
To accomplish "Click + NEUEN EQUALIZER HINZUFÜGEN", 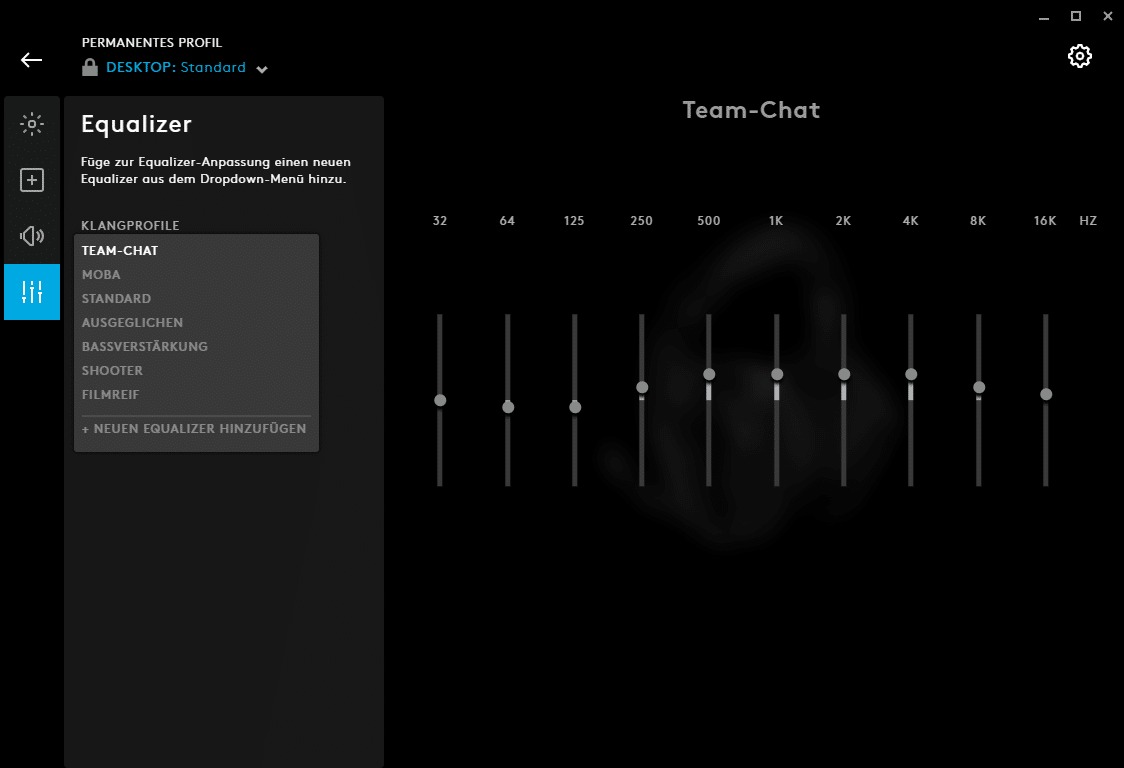I will click(x=194, y=429).
